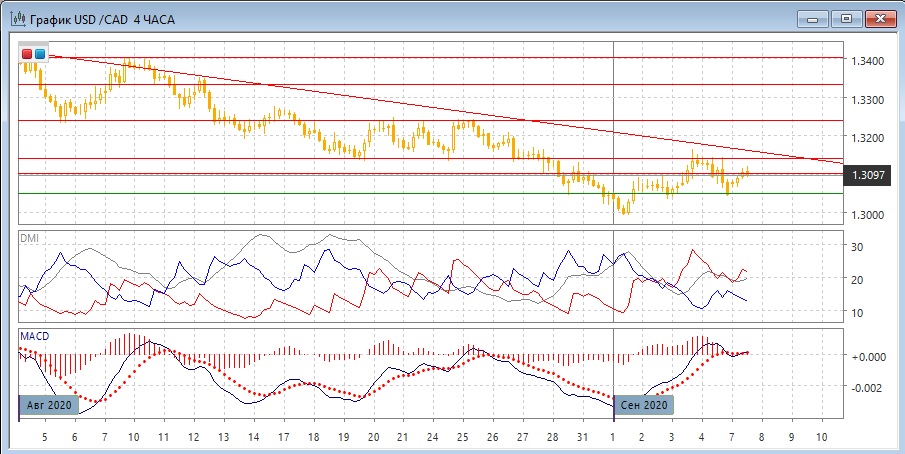The image size is (905, 454).
Task: Select the DMI indicator label
Action: click(32, 237)
